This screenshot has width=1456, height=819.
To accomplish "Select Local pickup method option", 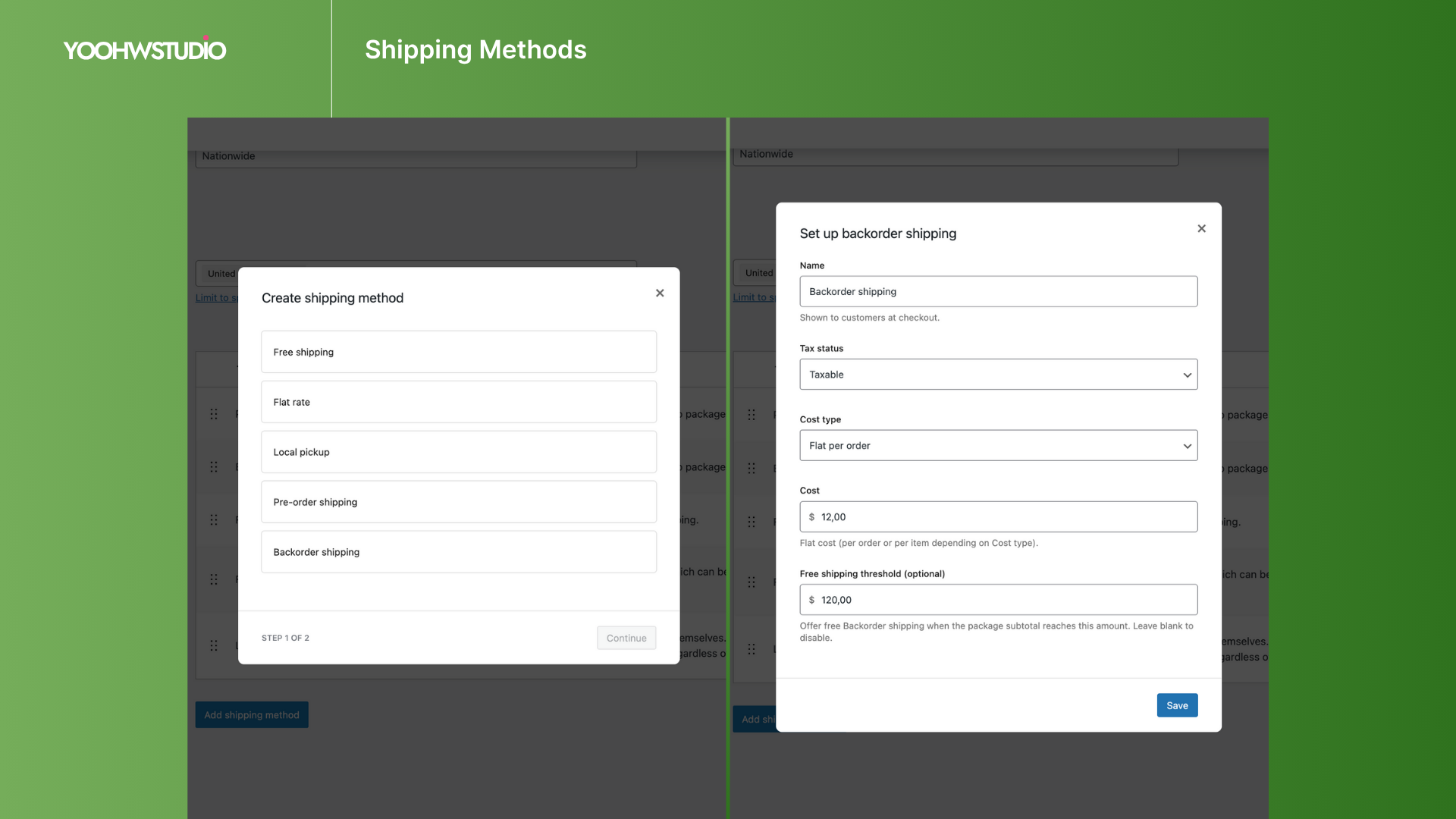I will [x=459, y=452].
